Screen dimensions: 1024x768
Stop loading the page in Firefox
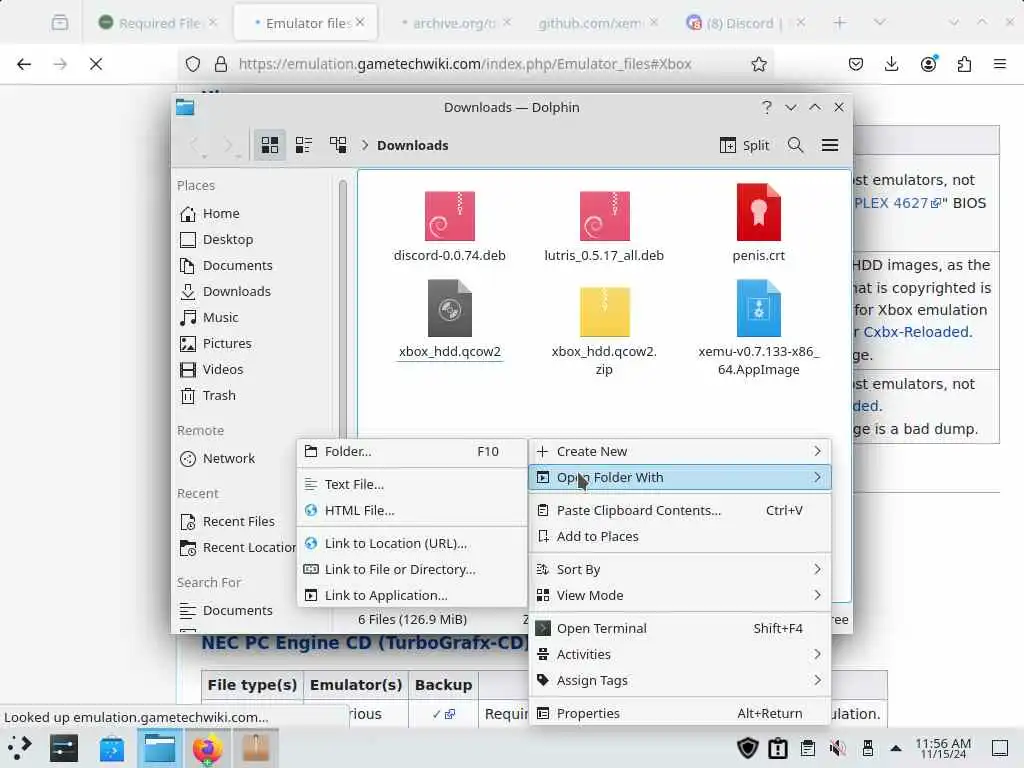[96, 64]
